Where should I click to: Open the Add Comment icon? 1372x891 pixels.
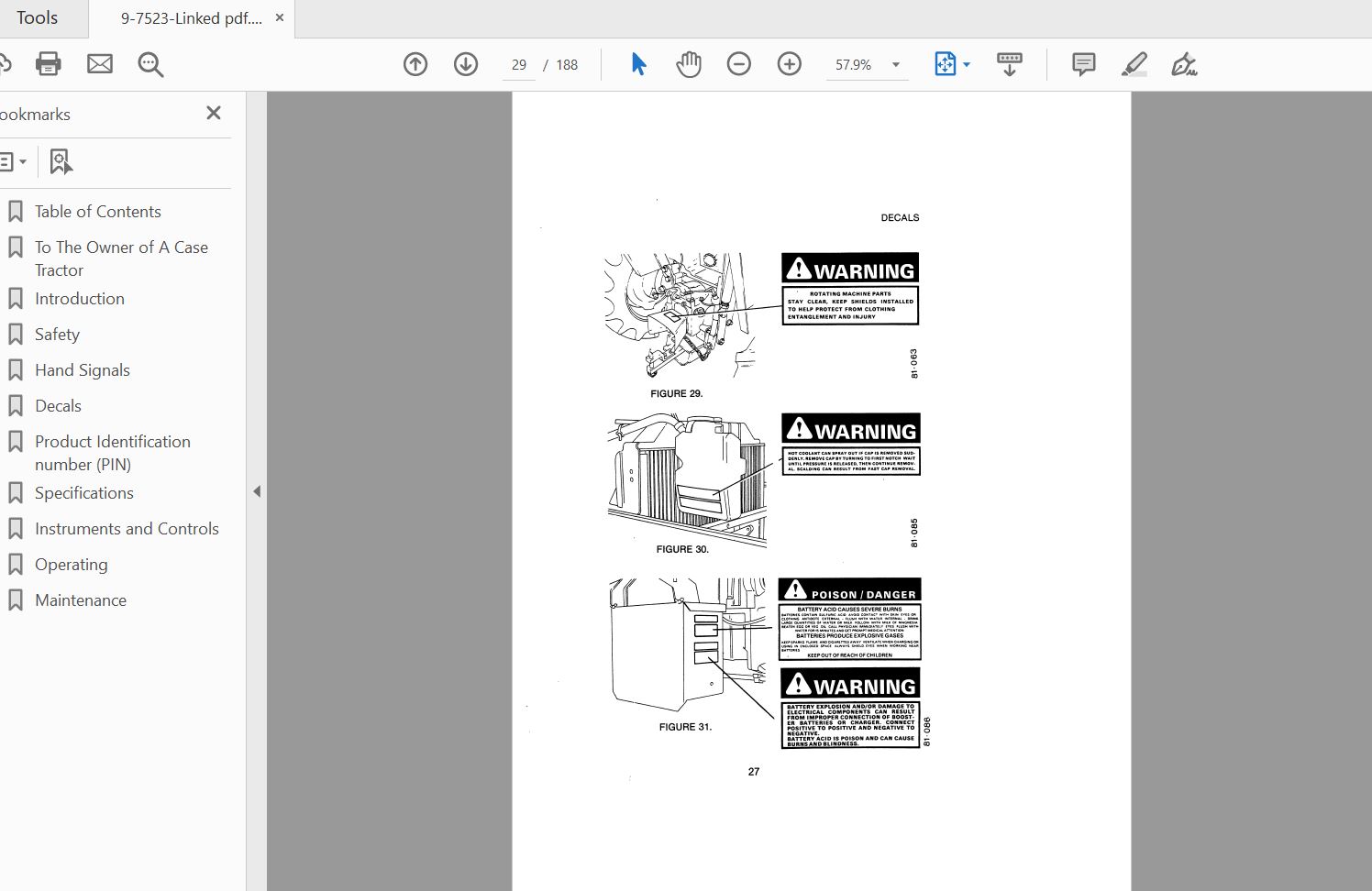(x=1083, y=64)
